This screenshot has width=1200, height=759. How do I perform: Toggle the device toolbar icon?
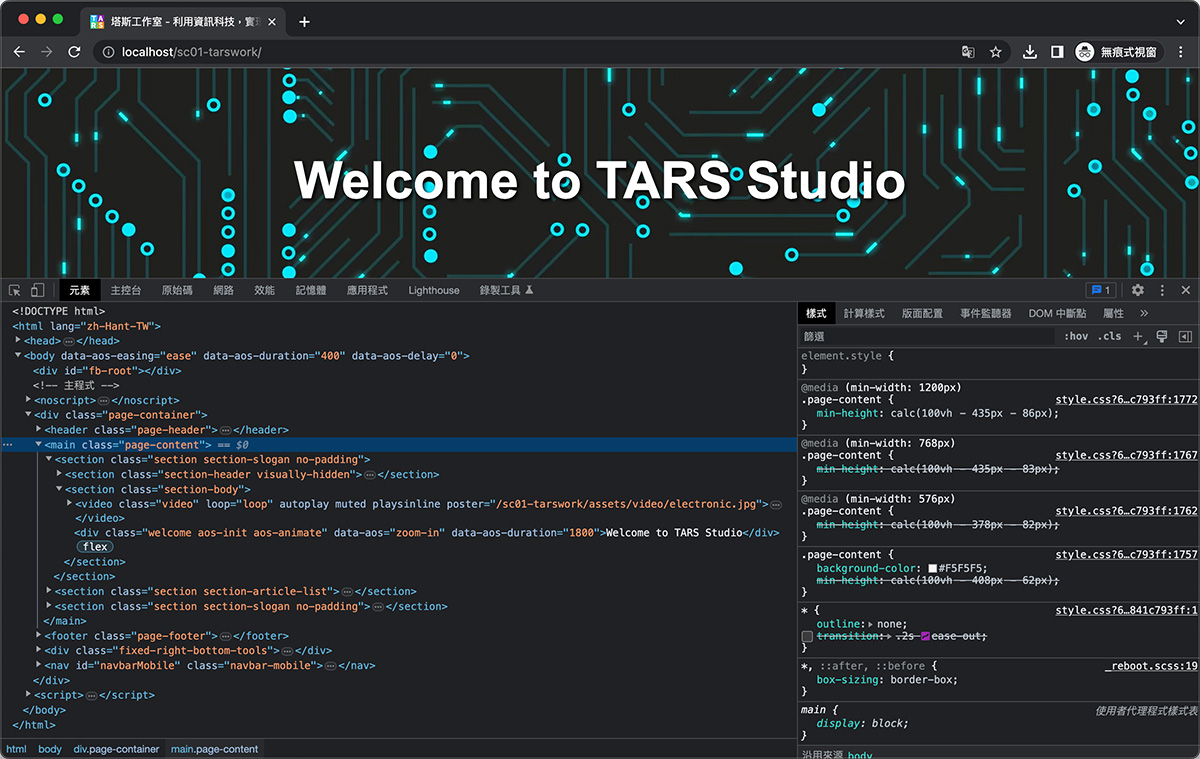(37, 290)
